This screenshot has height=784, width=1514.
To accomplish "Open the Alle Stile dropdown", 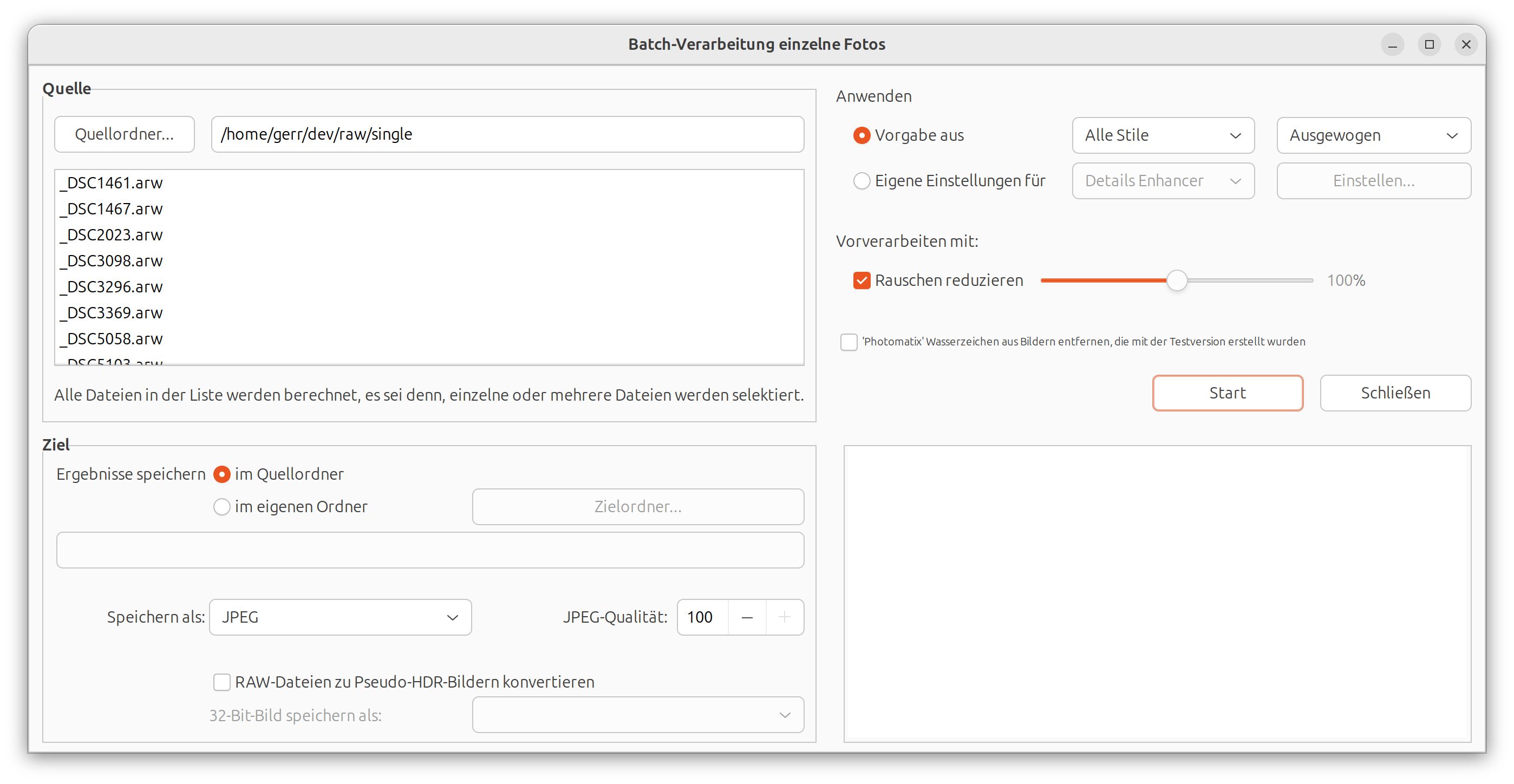I will pos(1163,135).
